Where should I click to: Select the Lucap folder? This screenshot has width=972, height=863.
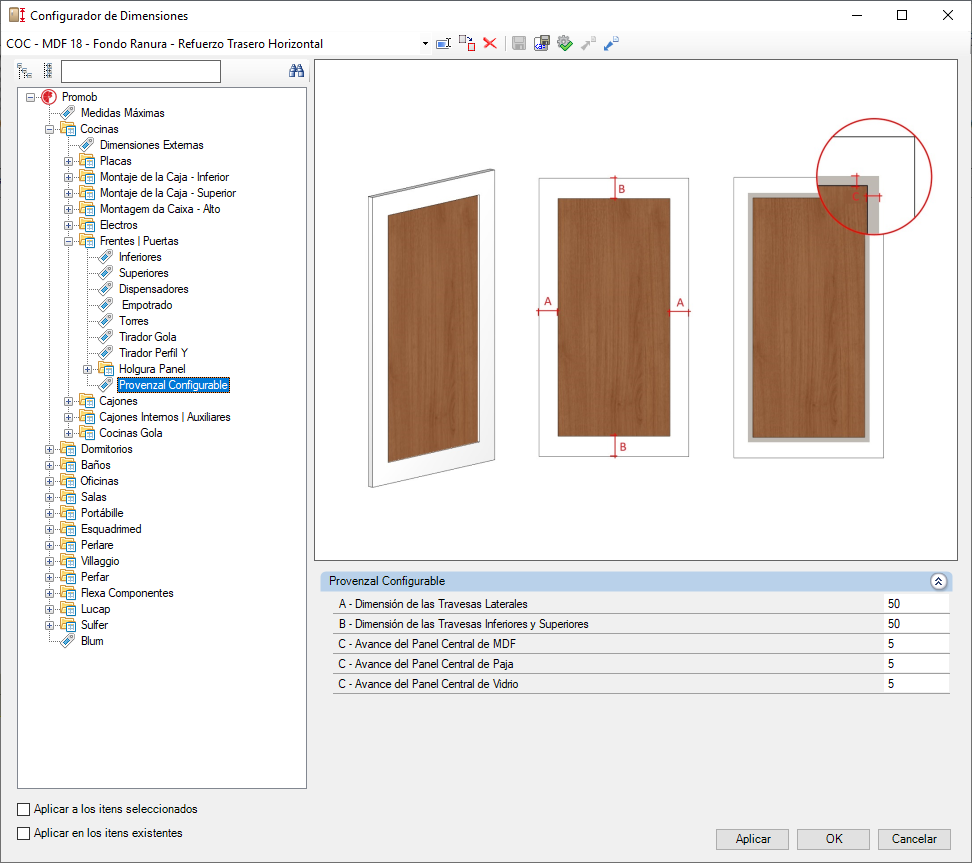point(95,609)
